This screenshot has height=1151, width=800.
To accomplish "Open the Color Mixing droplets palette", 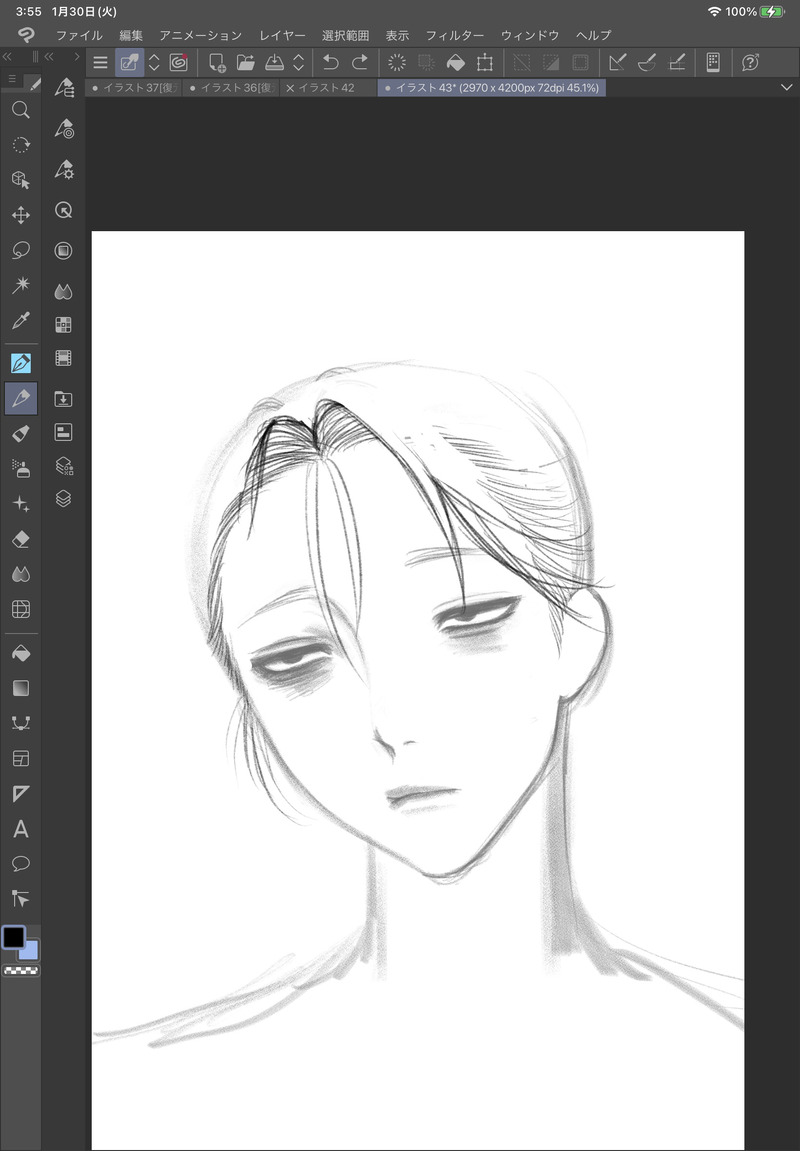I will (x=64, y=291).
